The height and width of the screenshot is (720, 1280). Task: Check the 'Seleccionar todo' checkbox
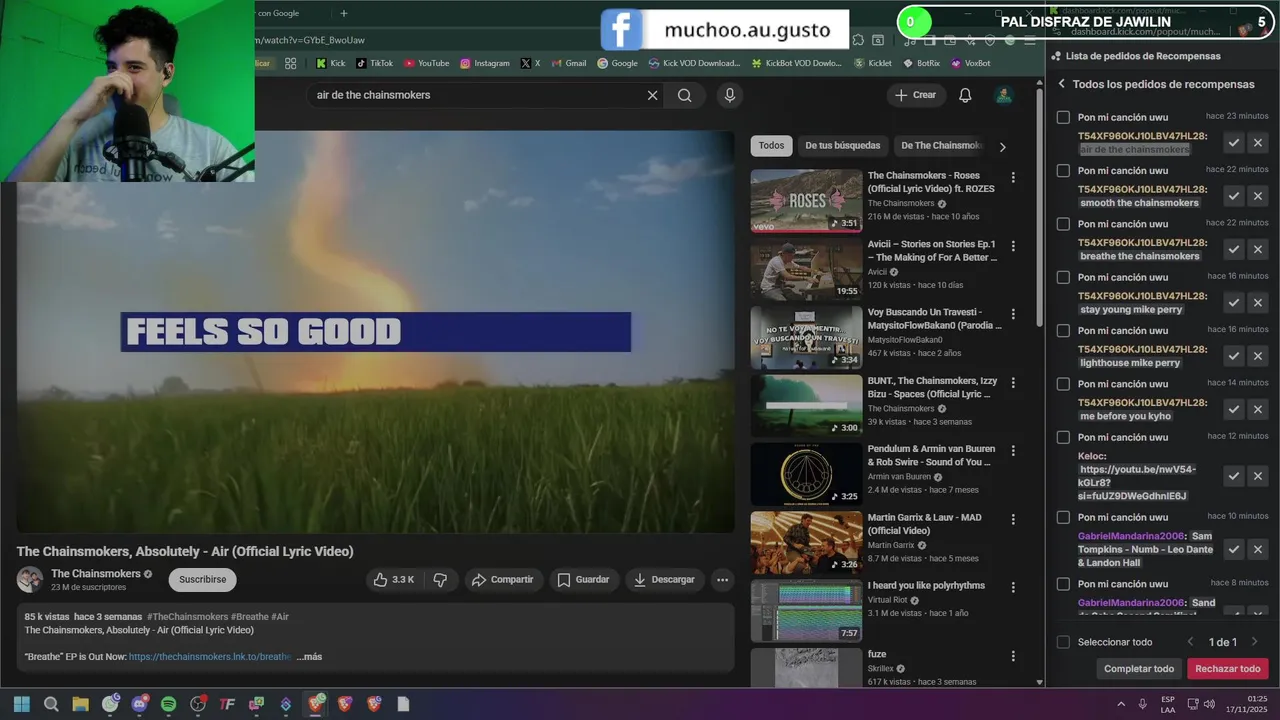[x=1063, y=642]
